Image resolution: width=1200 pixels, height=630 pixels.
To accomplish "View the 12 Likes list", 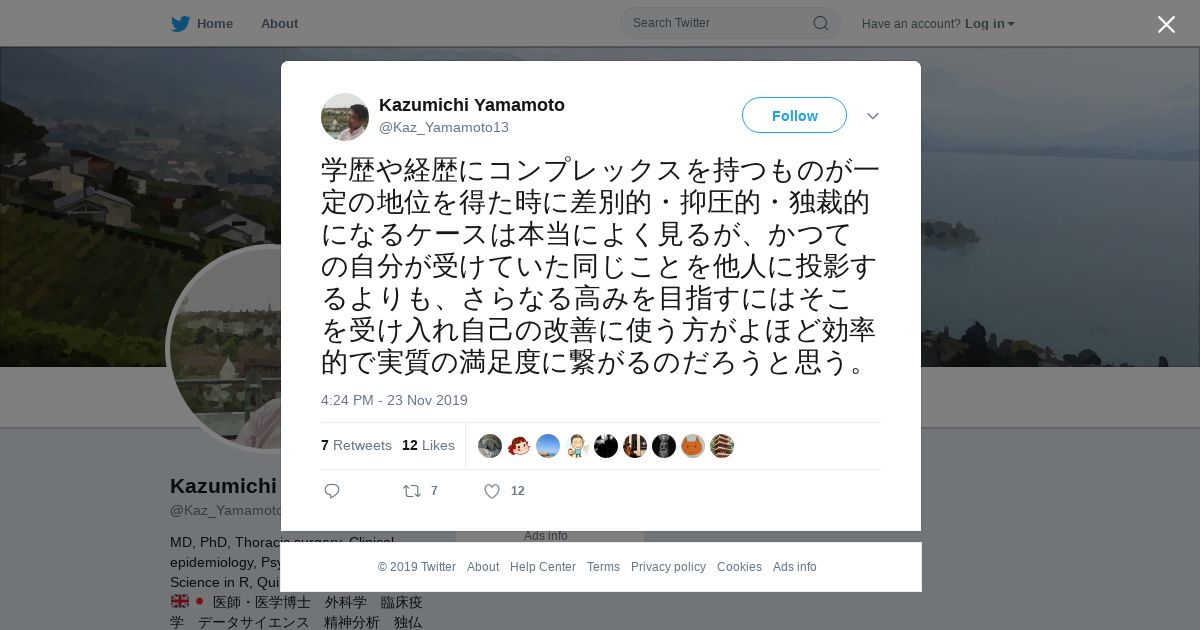I will tap(428, 445).
